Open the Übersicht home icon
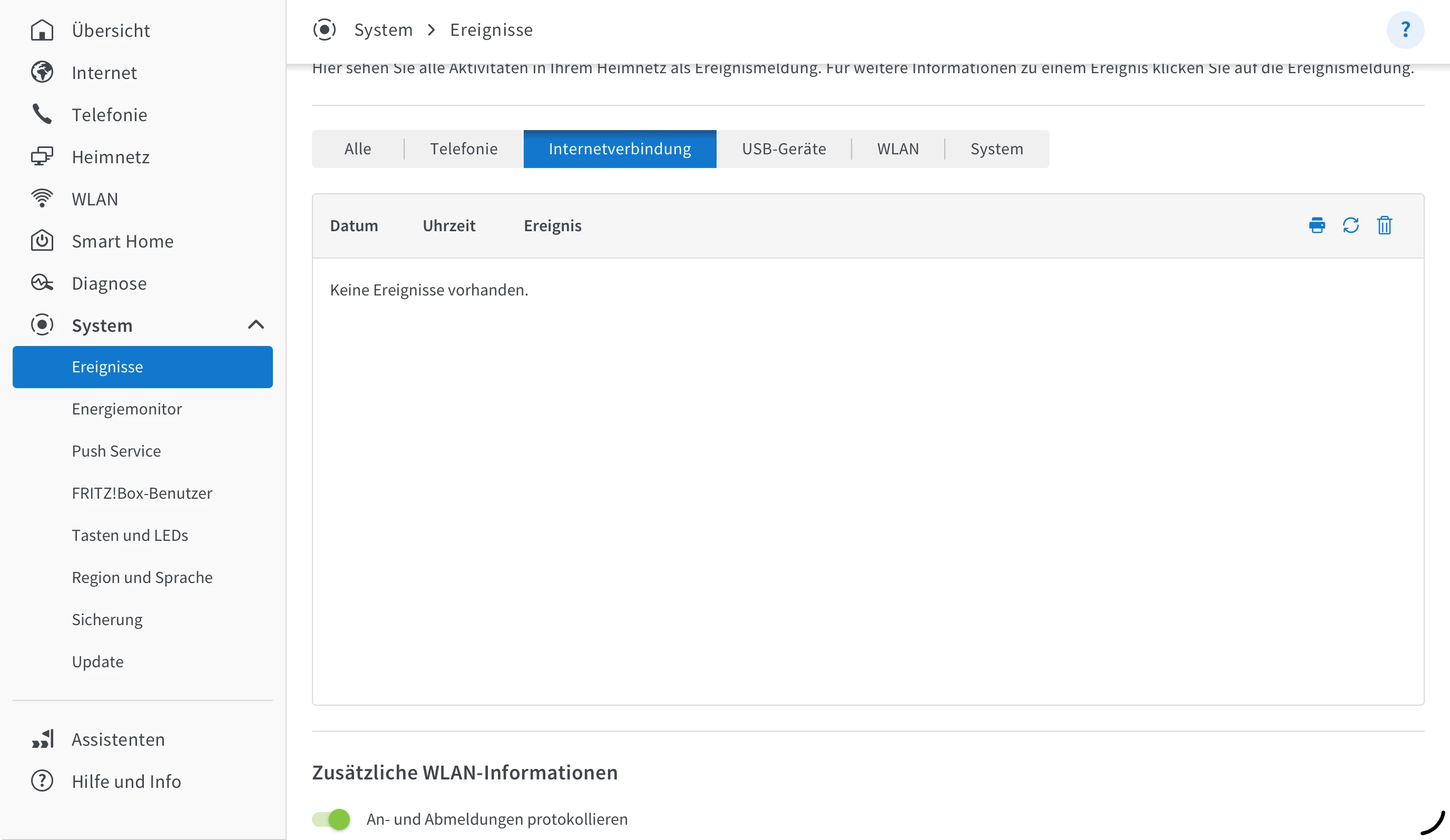The width and height of the screenshot is (1450, 840). (x=42, y=31)
